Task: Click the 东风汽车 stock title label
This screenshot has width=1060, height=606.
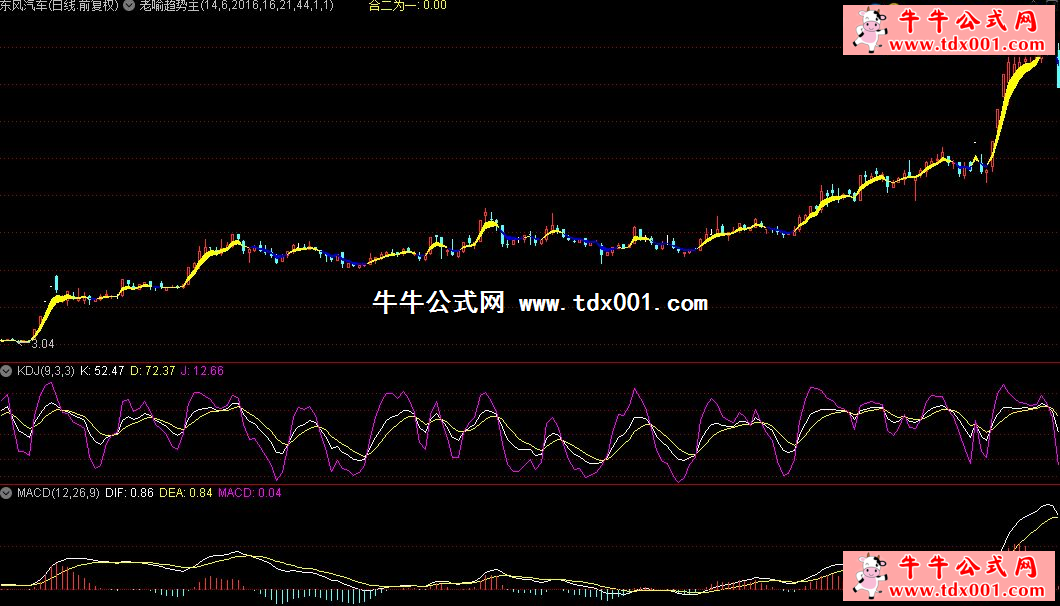Action: tap(60, 6)
